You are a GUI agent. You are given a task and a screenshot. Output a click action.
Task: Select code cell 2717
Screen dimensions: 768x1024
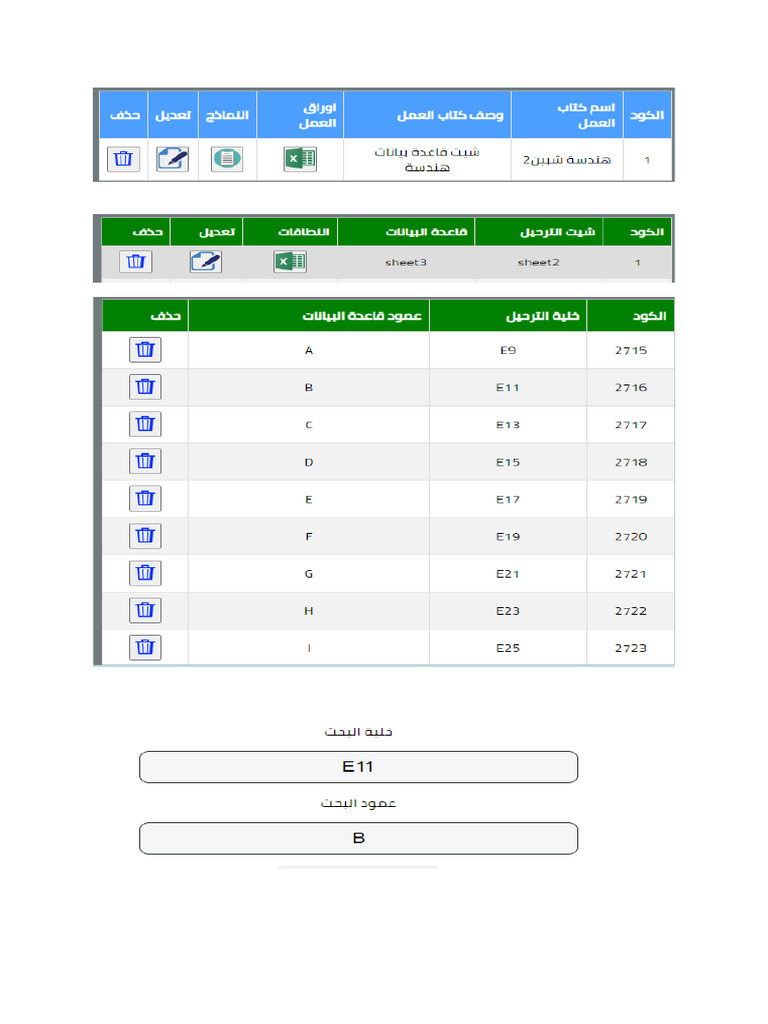click(631, 425)
